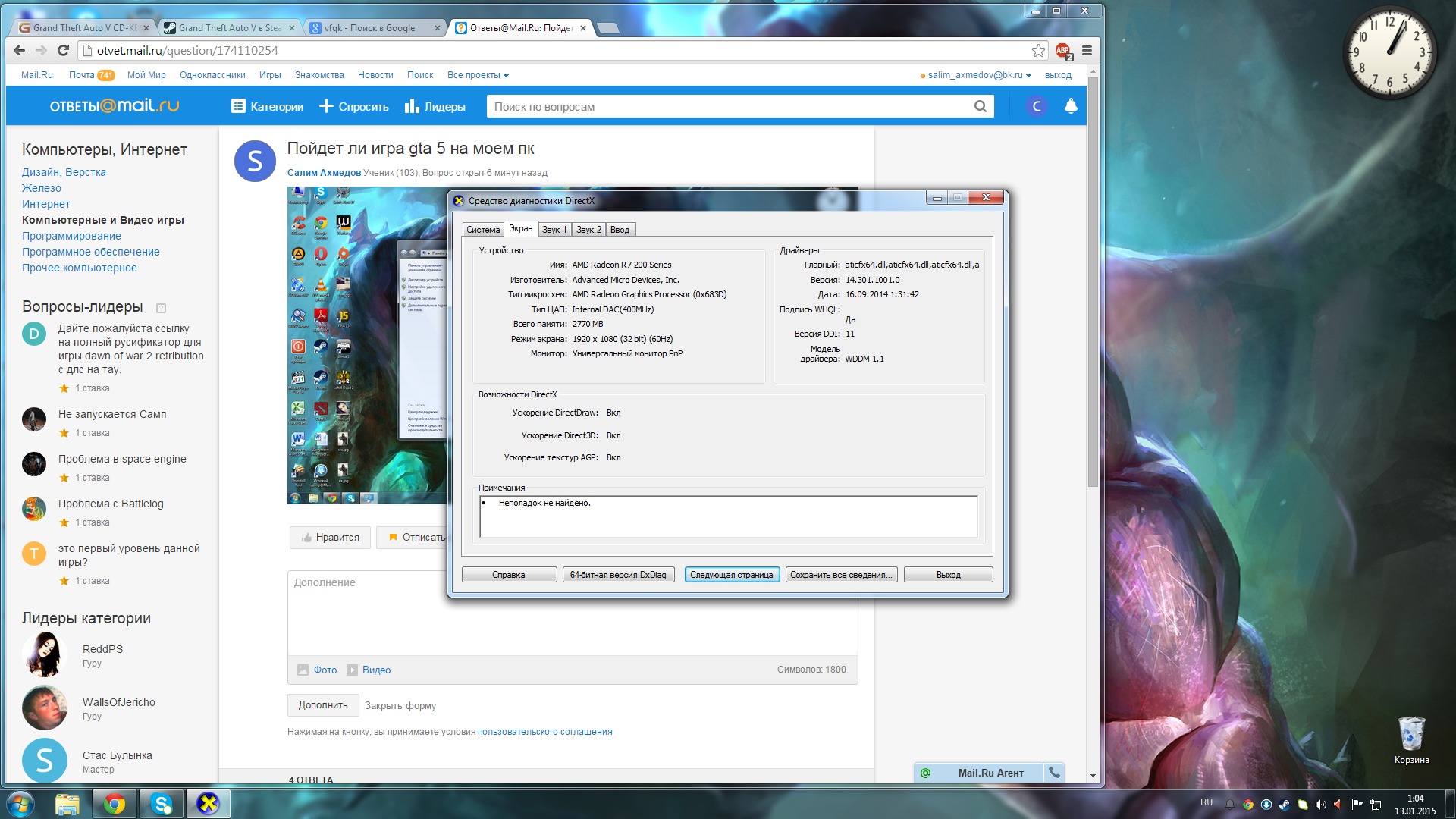The image size is (1456, 819).
Task: Click the Сохранить все сведения button
Action: coord(840,574)
